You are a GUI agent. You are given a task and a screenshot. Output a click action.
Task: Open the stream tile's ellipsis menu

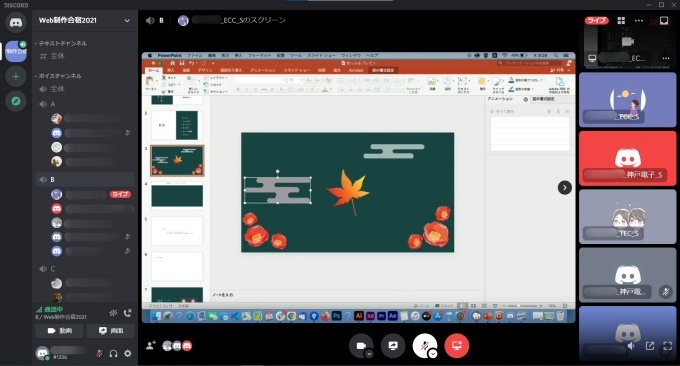tap(666, 58)
